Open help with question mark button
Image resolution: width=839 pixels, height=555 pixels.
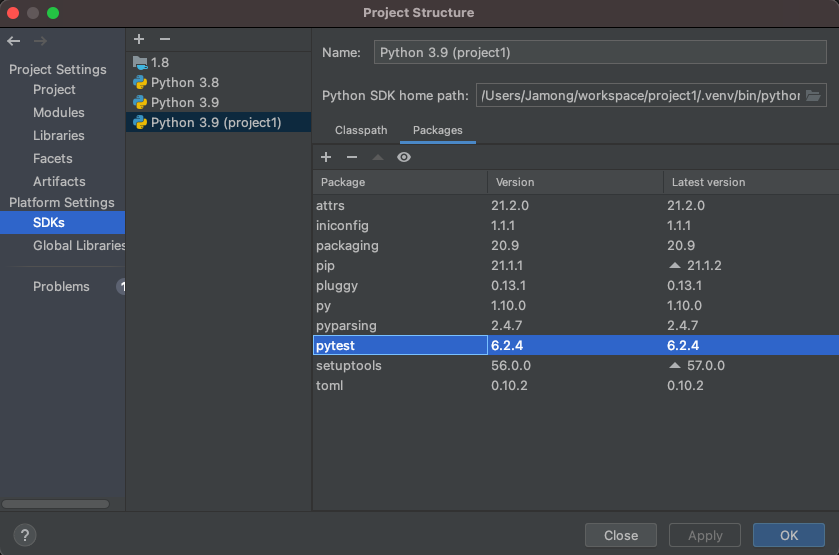[25, 535]
